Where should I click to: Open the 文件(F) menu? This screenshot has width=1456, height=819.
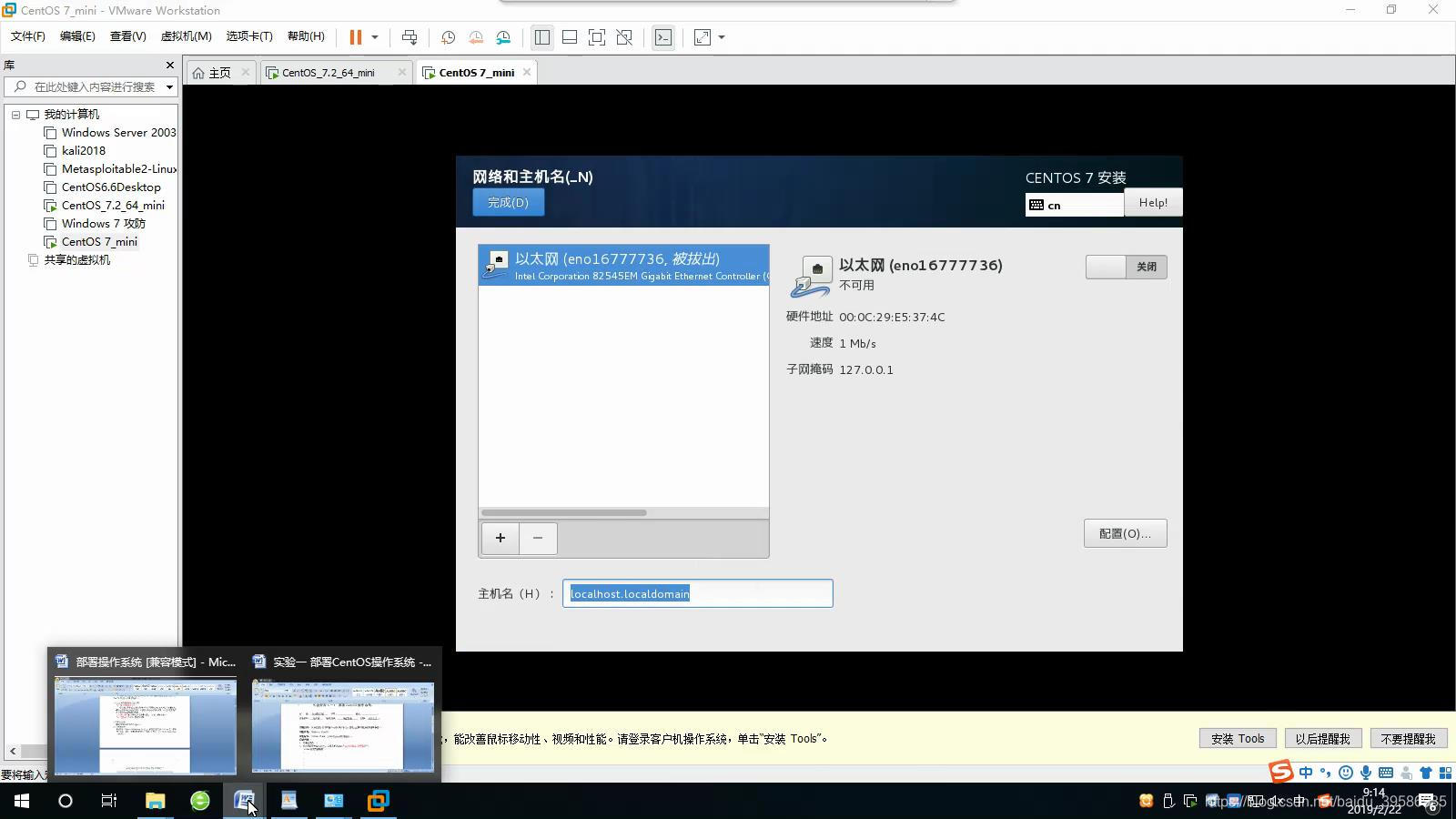[27, 36]
